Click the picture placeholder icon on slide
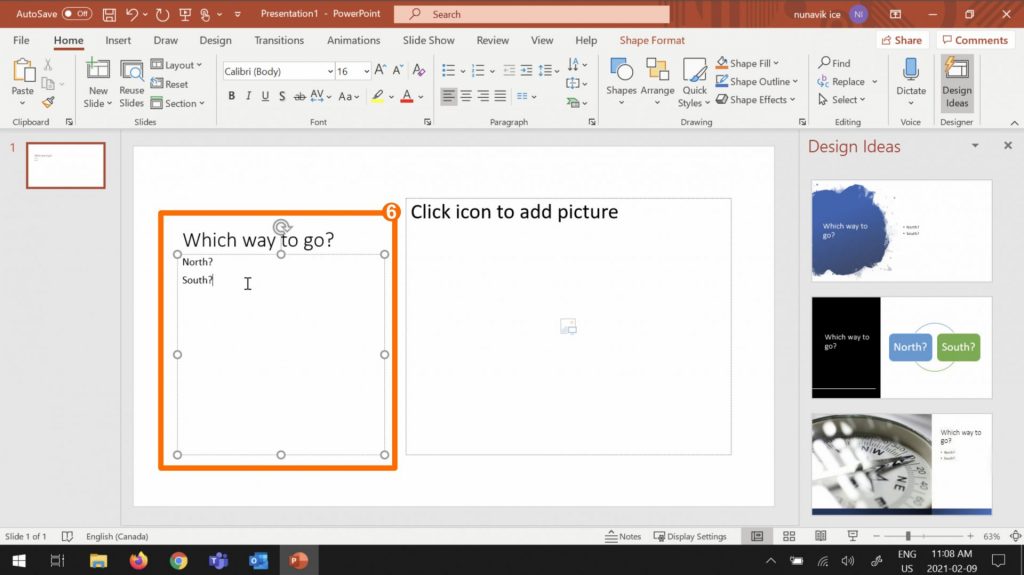 (x=568, y=326)
